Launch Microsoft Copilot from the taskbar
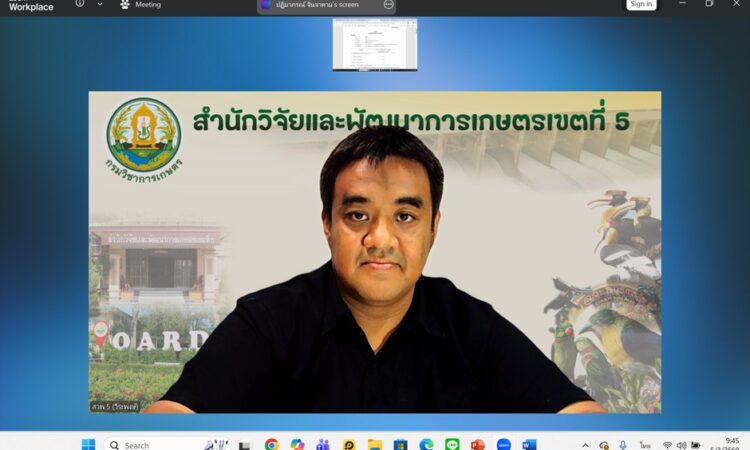 coord(297,444)
